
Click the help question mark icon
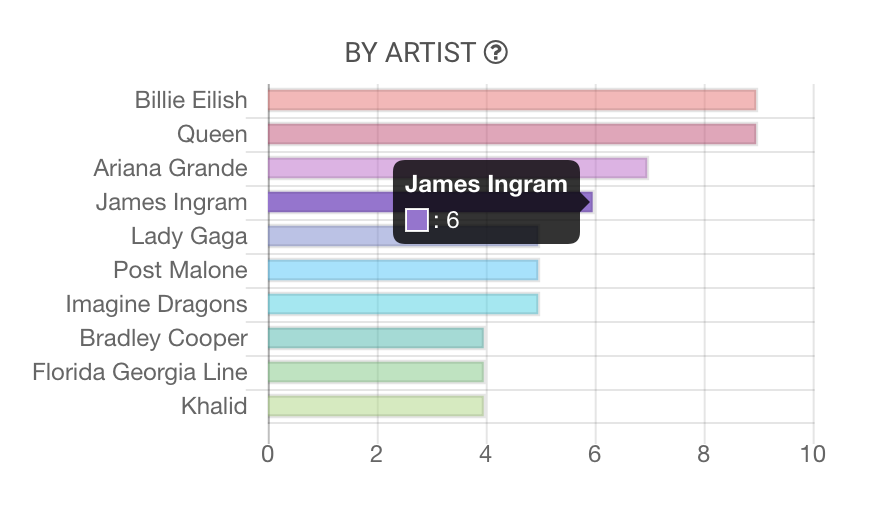495,53
